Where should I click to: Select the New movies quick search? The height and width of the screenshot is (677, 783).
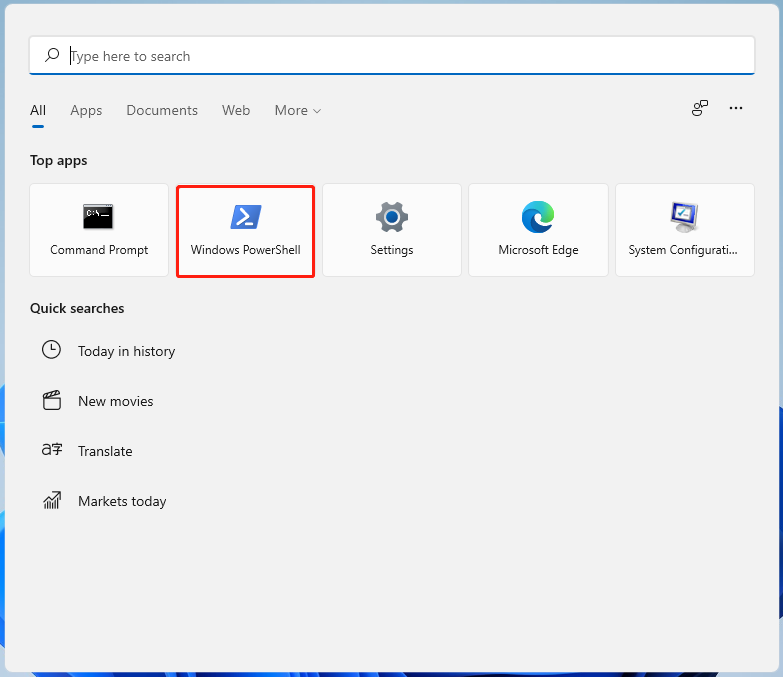point(98,401)
